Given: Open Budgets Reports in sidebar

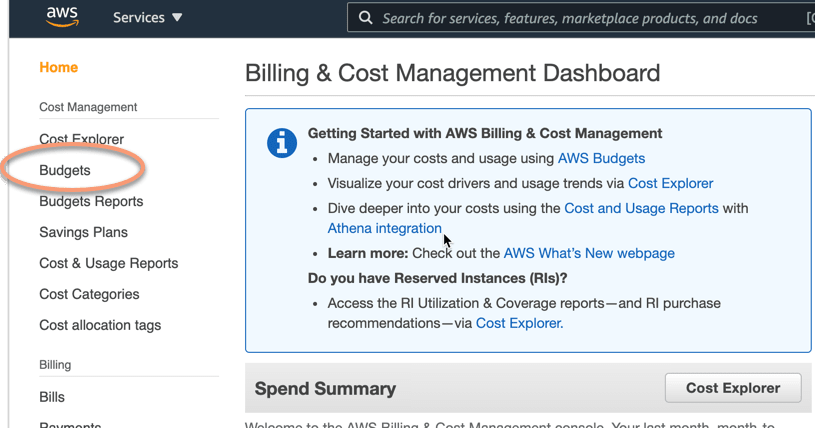Looking at the screenshot, I should coord(91,201).
